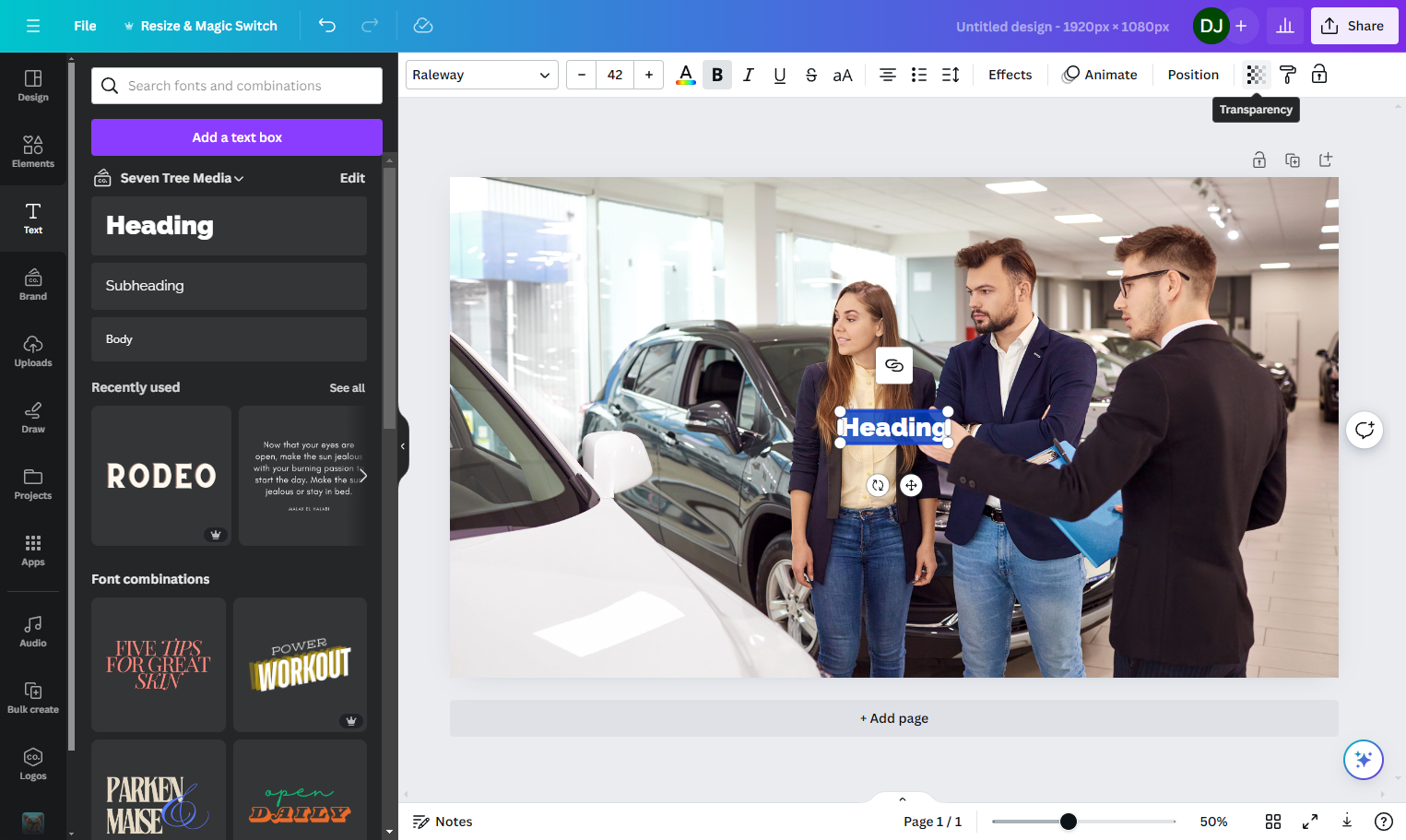Show next recently used fonts

(x=363, y=476)
